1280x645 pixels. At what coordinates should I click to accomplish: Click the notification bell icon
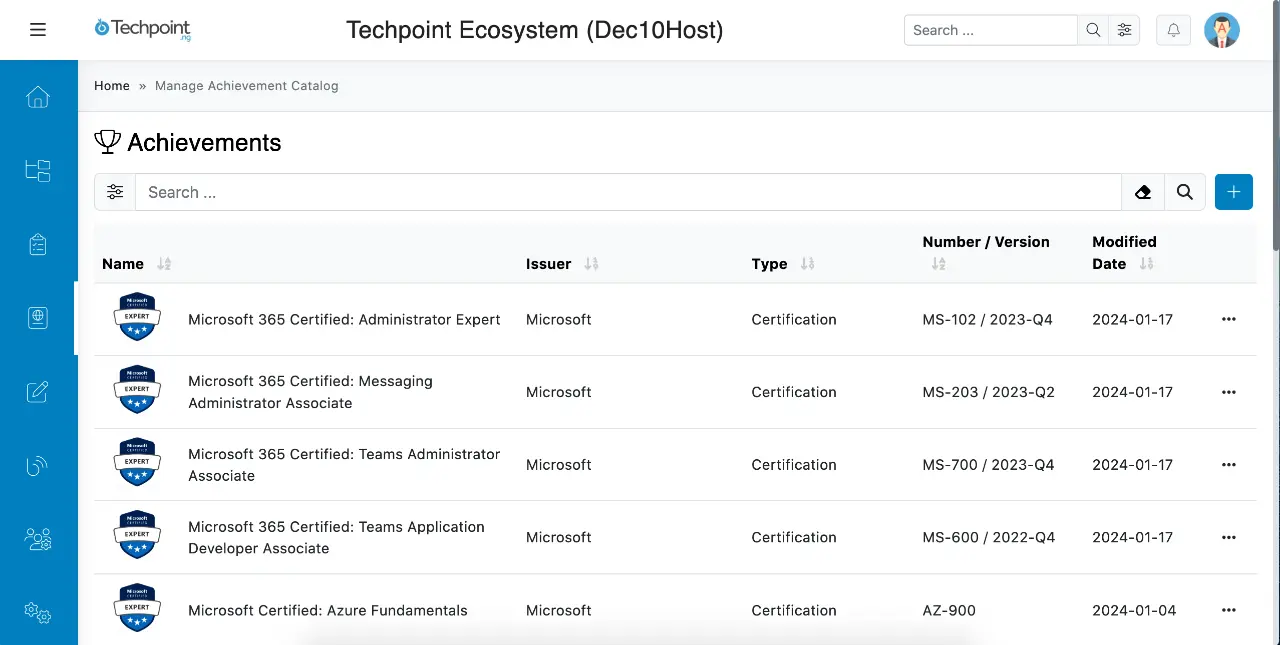pos(1174,30)
